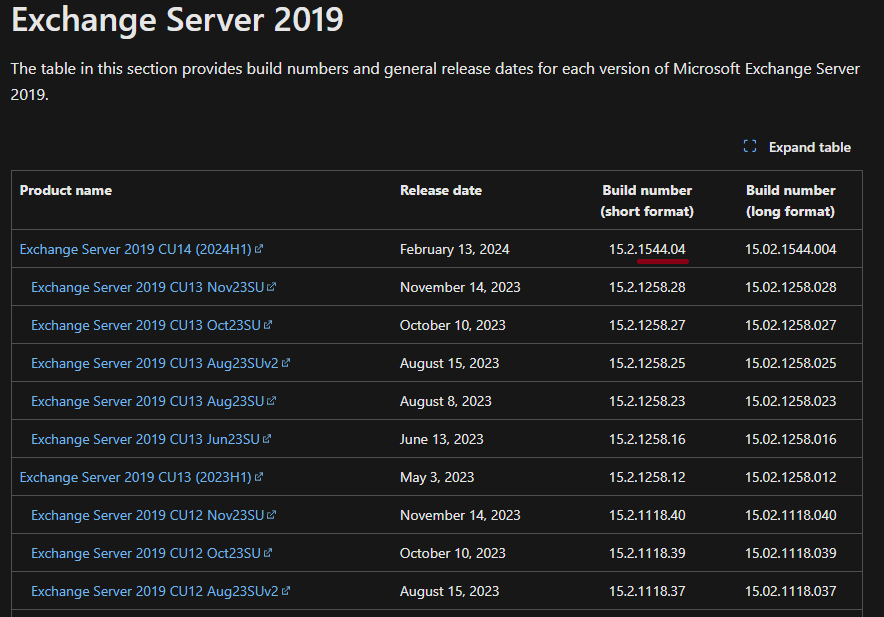The height and width of the screenshot is (617, 884).
Task: Click short build number 15.2.1118.40
Action: click(647, 515)
